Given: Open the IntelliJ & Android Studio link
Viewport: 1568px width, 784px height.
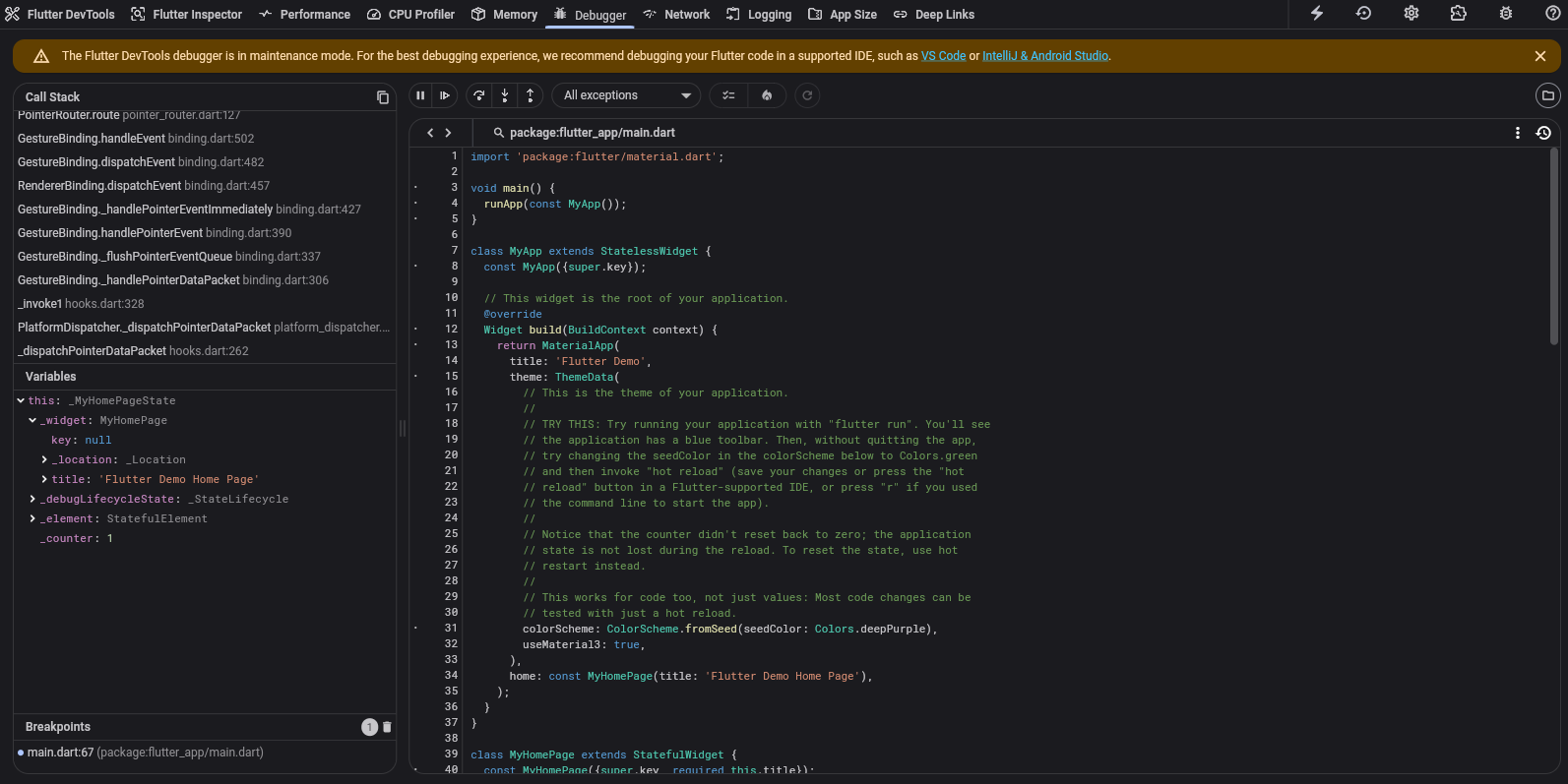Looking at the screenshot, I should coord(1045,56).
